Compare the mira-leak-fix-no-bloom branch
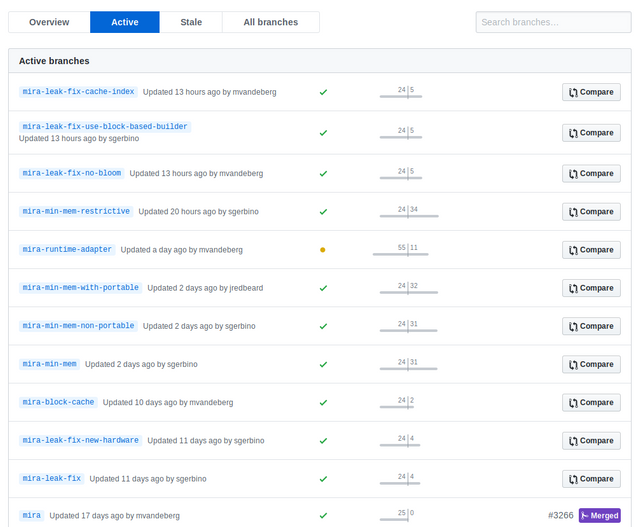Image resolution: width=640 pixels, height=527 pixels. point(591,173)
